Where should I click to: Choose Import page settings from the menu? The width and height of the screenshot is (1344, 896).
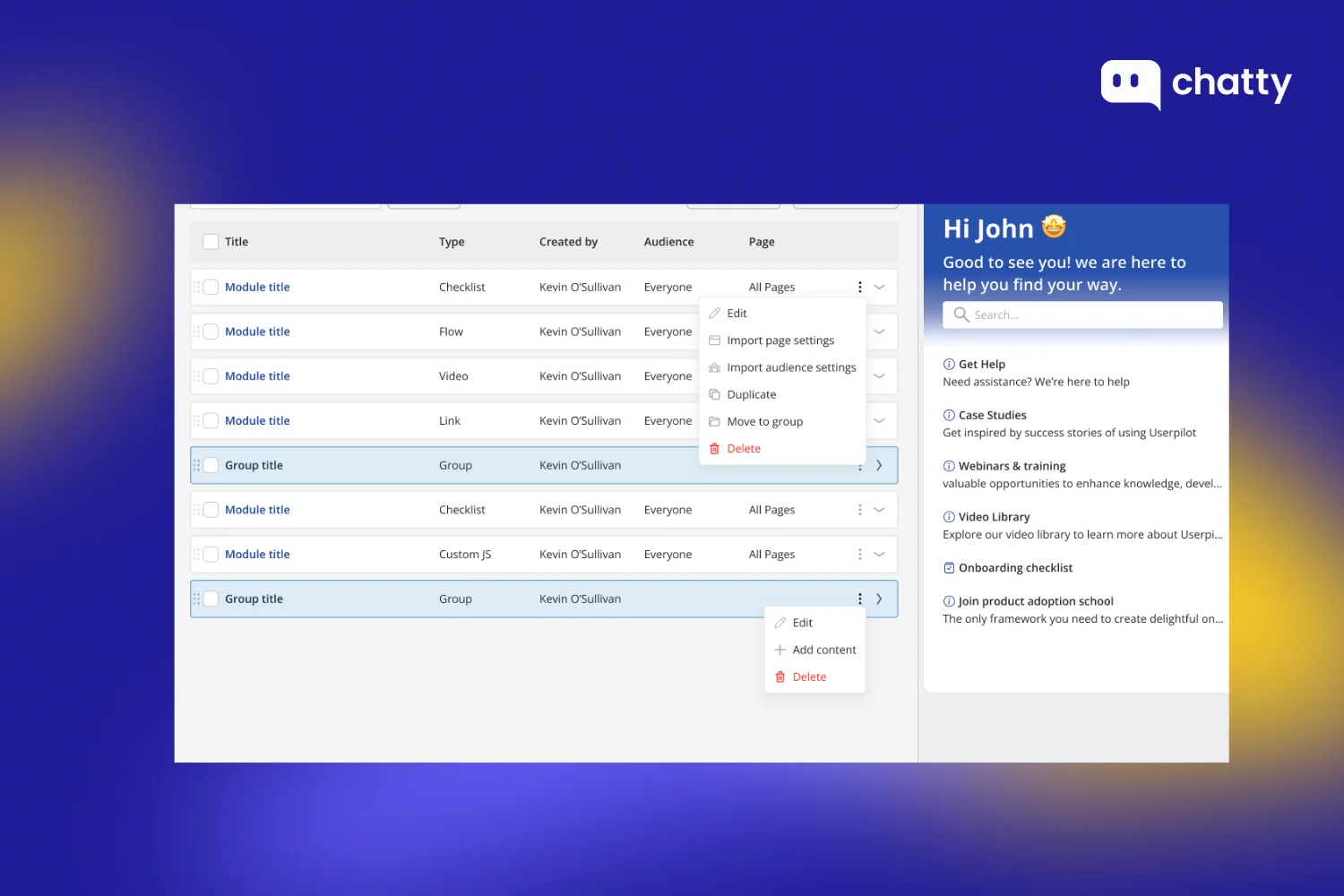click(x=782, y=340)
